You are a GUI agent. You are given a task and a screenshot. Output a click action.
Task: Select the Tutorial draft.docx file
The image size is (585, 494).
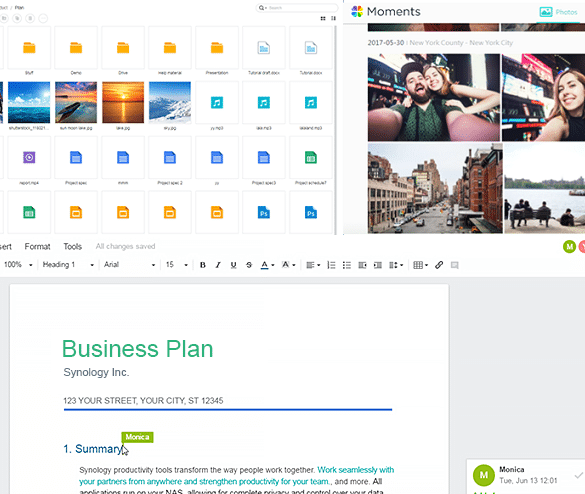coord(264,48)
